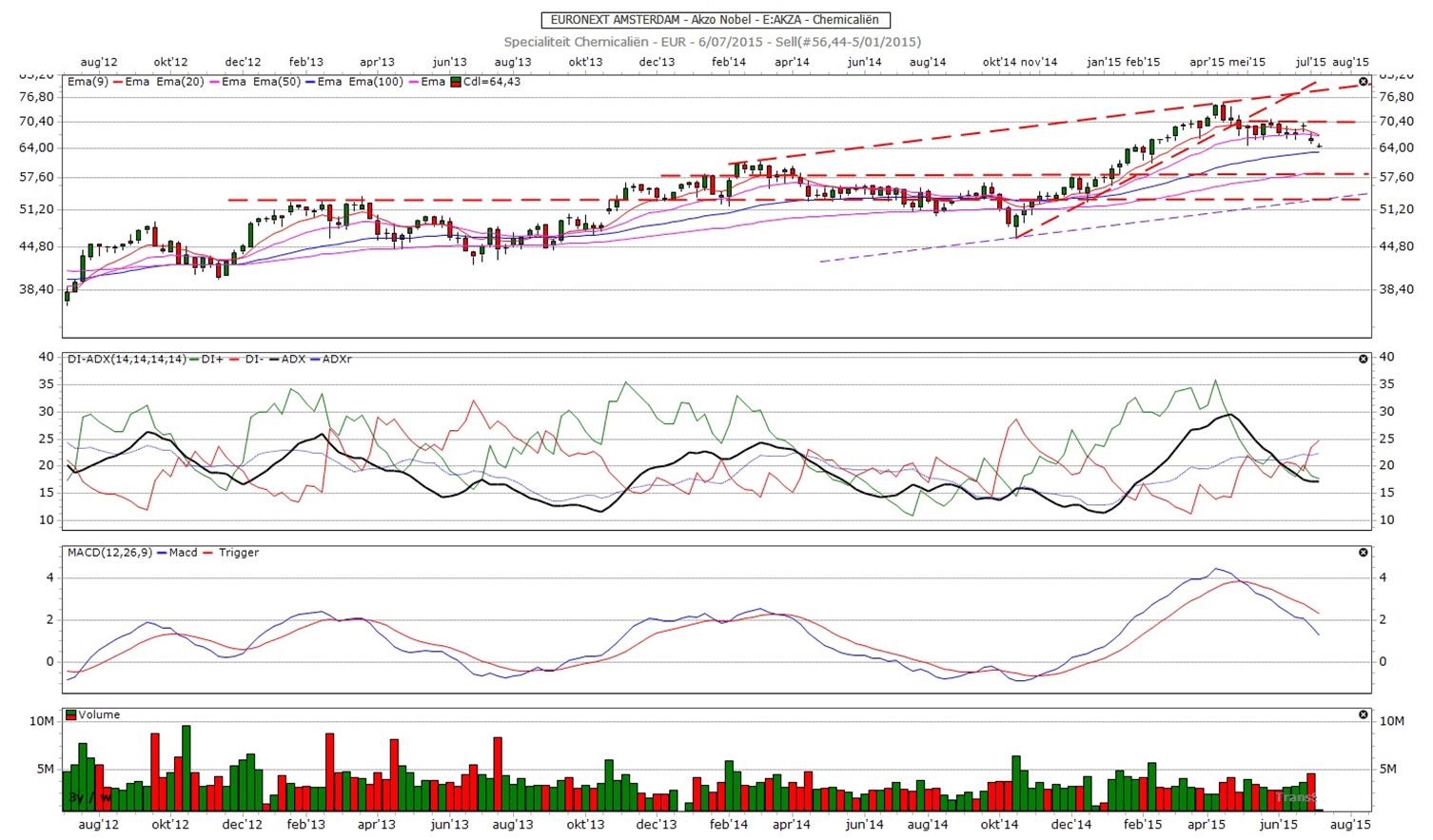This screenshot has width=1433, height=840.
Task: Select the Ema(100) legend label
Action: [375, 82]
